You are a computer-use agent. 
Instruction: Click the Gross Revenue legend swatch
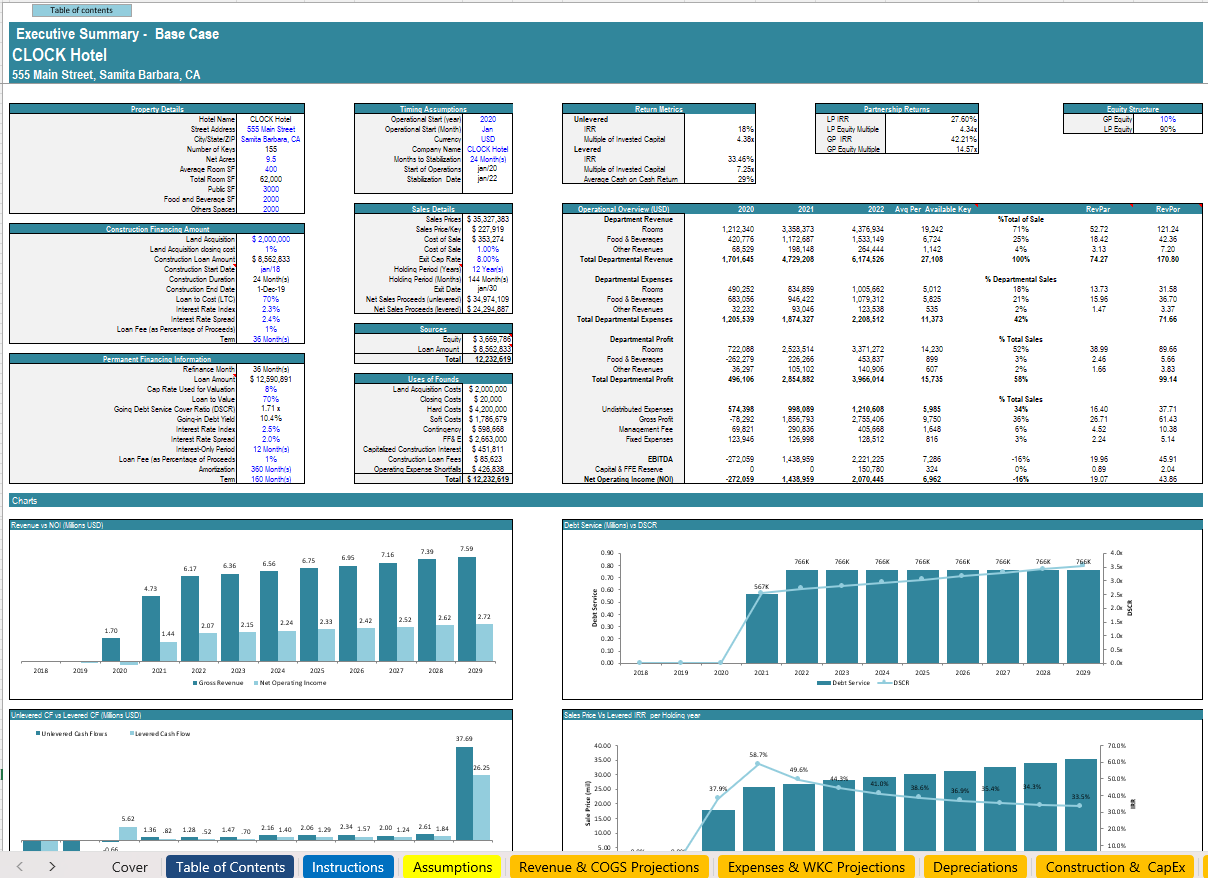click(x=196, y=683)
